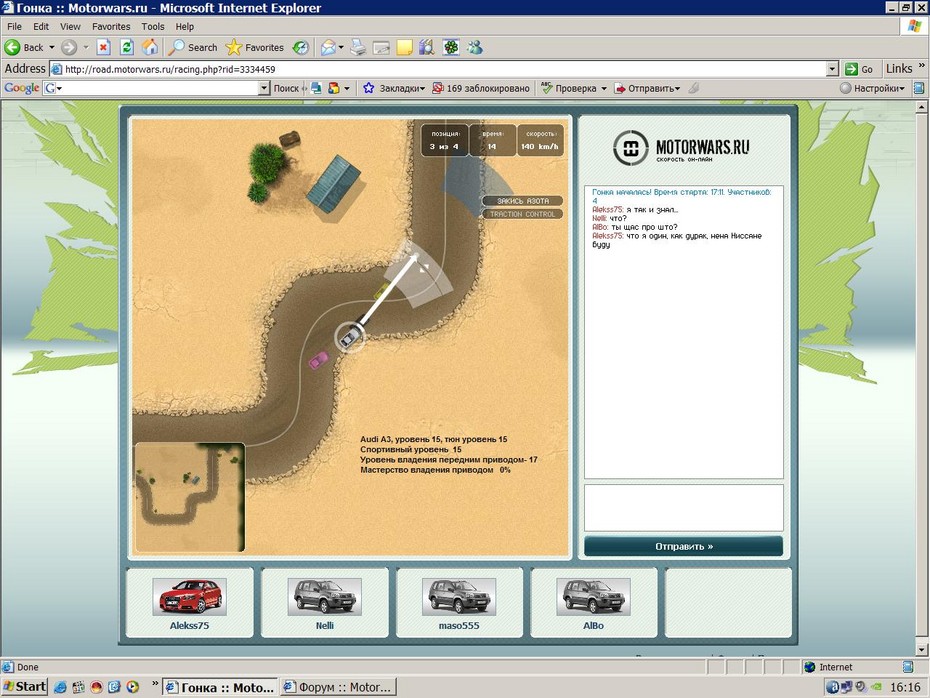Click the chat message input field

(x=683, y=508)
